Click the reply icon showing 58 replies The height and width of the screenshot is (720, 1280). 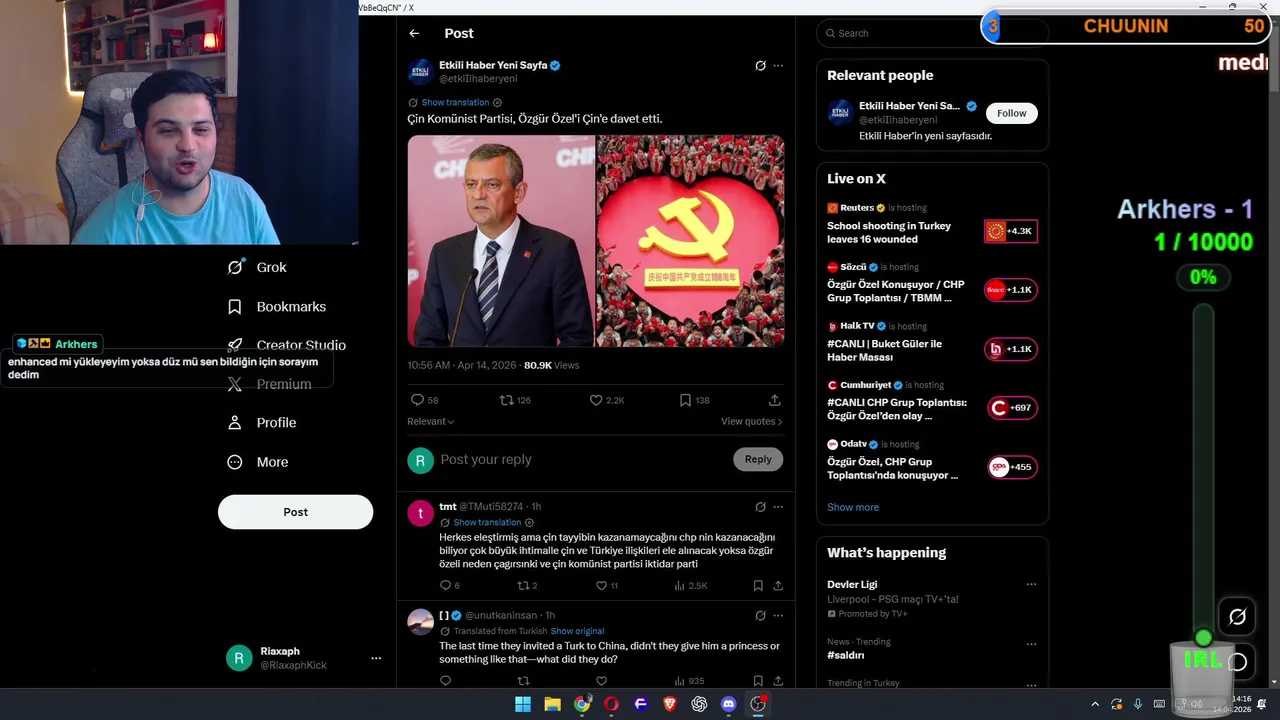[x=418, y=400]
